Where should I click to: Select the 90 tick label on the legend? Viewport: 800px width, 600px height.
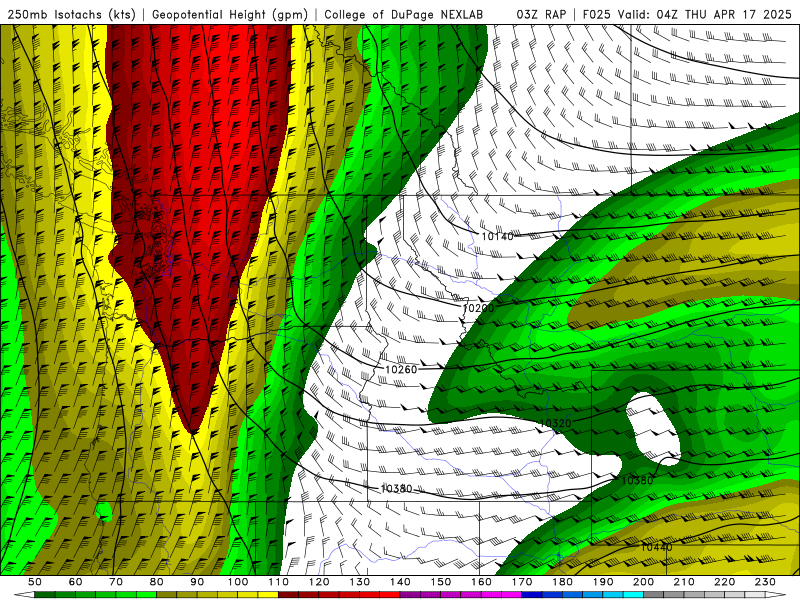pos(197,582)
